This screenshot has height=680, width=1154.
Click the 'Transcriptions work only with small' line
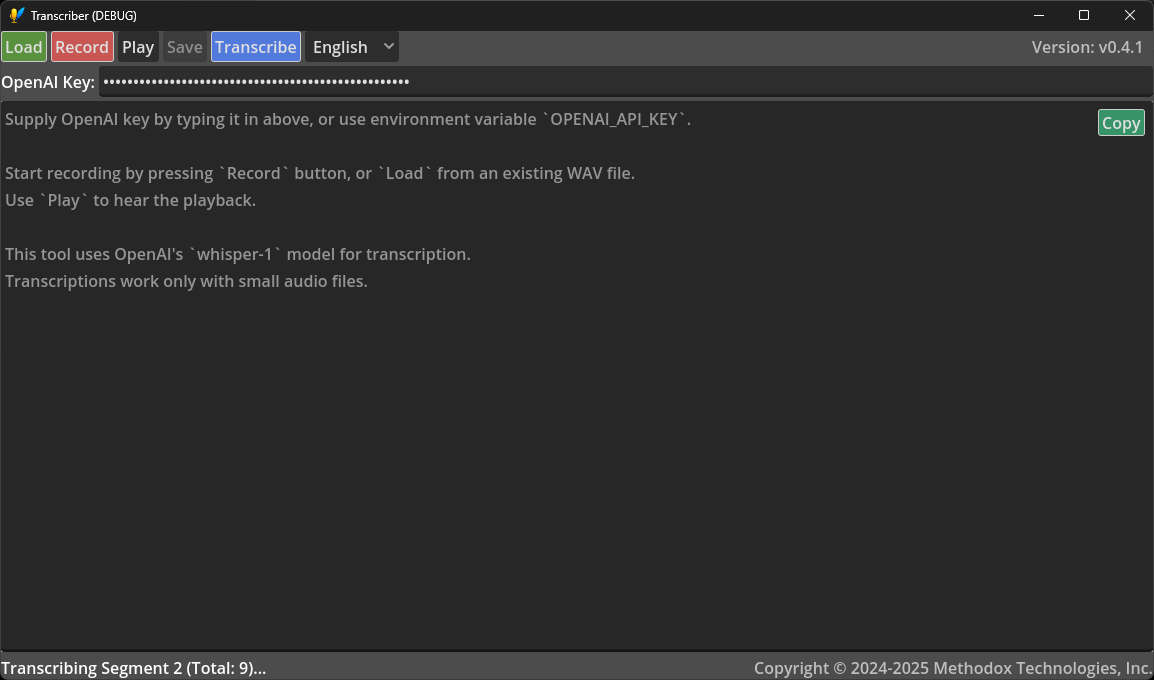point(186,281)
